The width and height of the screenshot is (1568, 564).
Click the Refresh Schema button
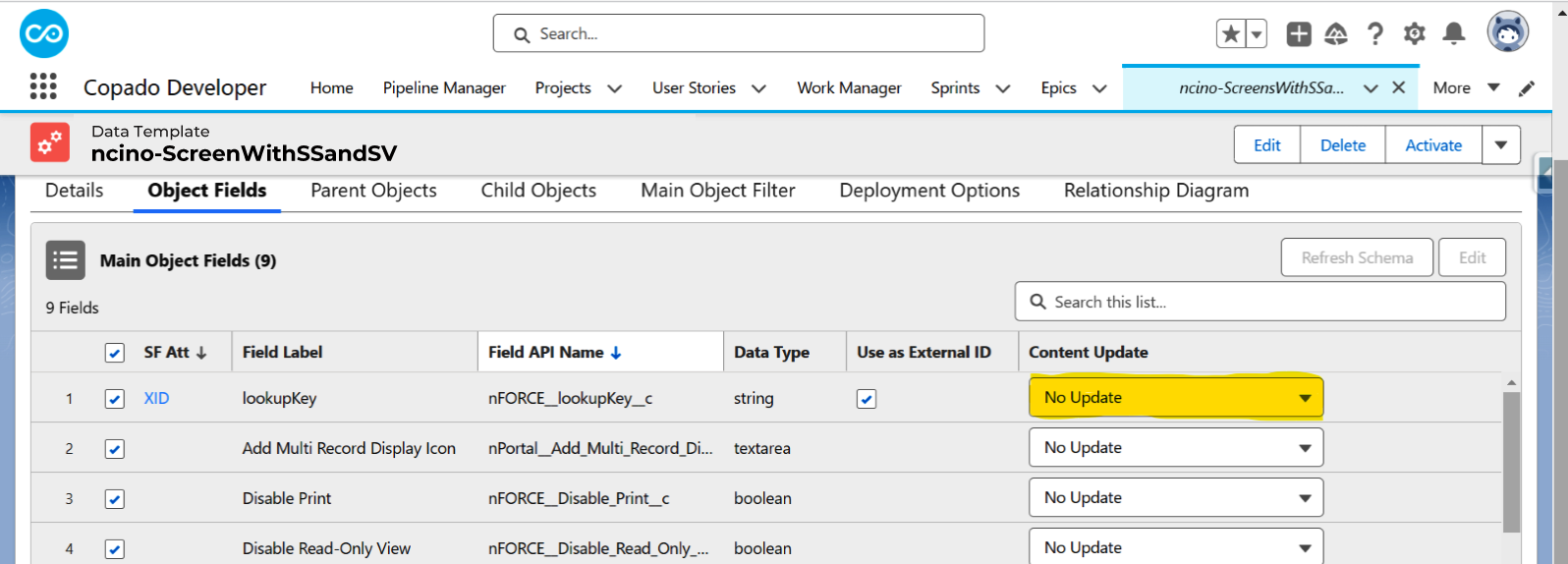(x=1357, y=257)
